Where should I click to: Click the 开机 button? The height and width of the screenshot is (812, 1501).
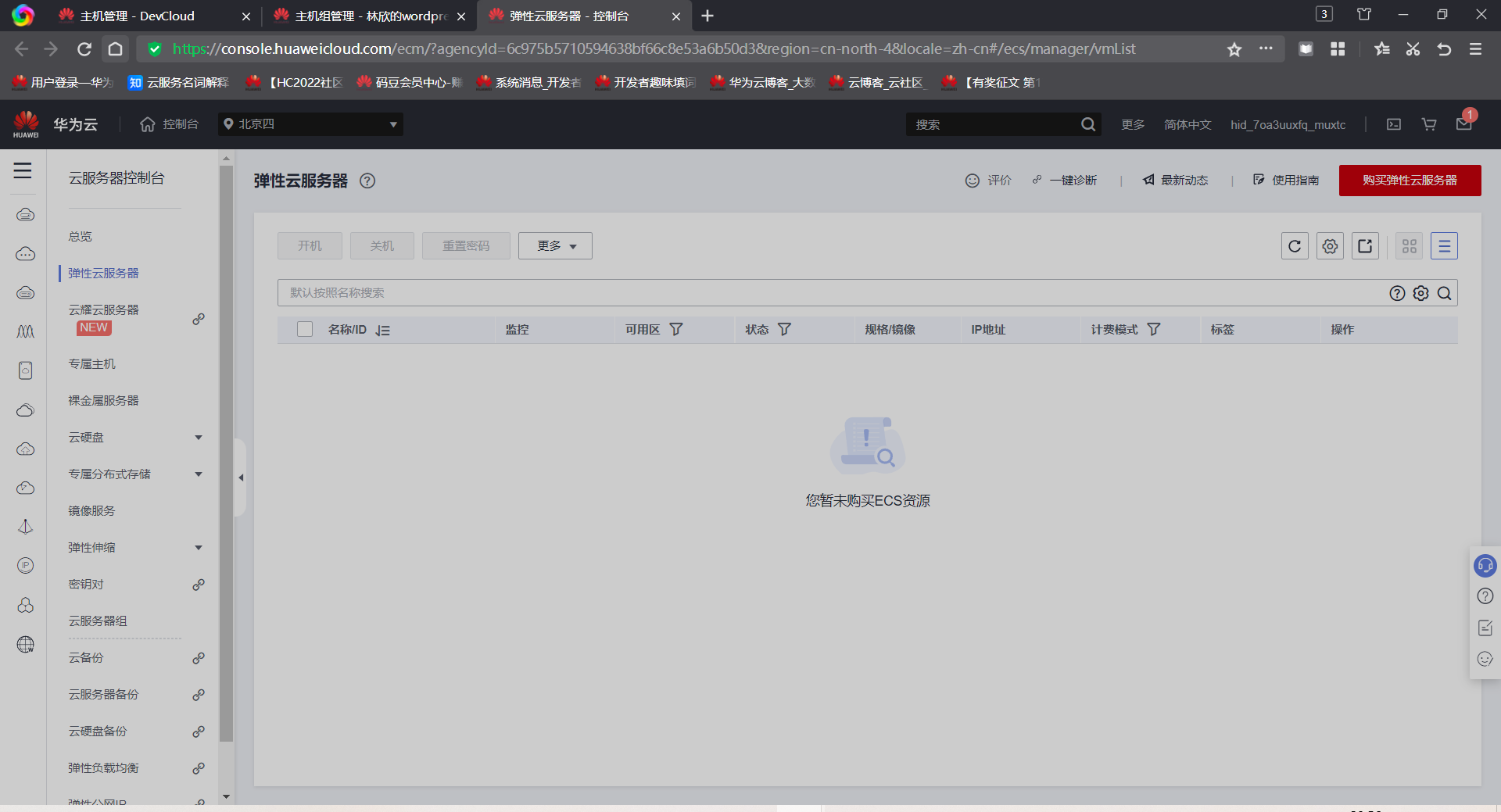click(310, 246)
